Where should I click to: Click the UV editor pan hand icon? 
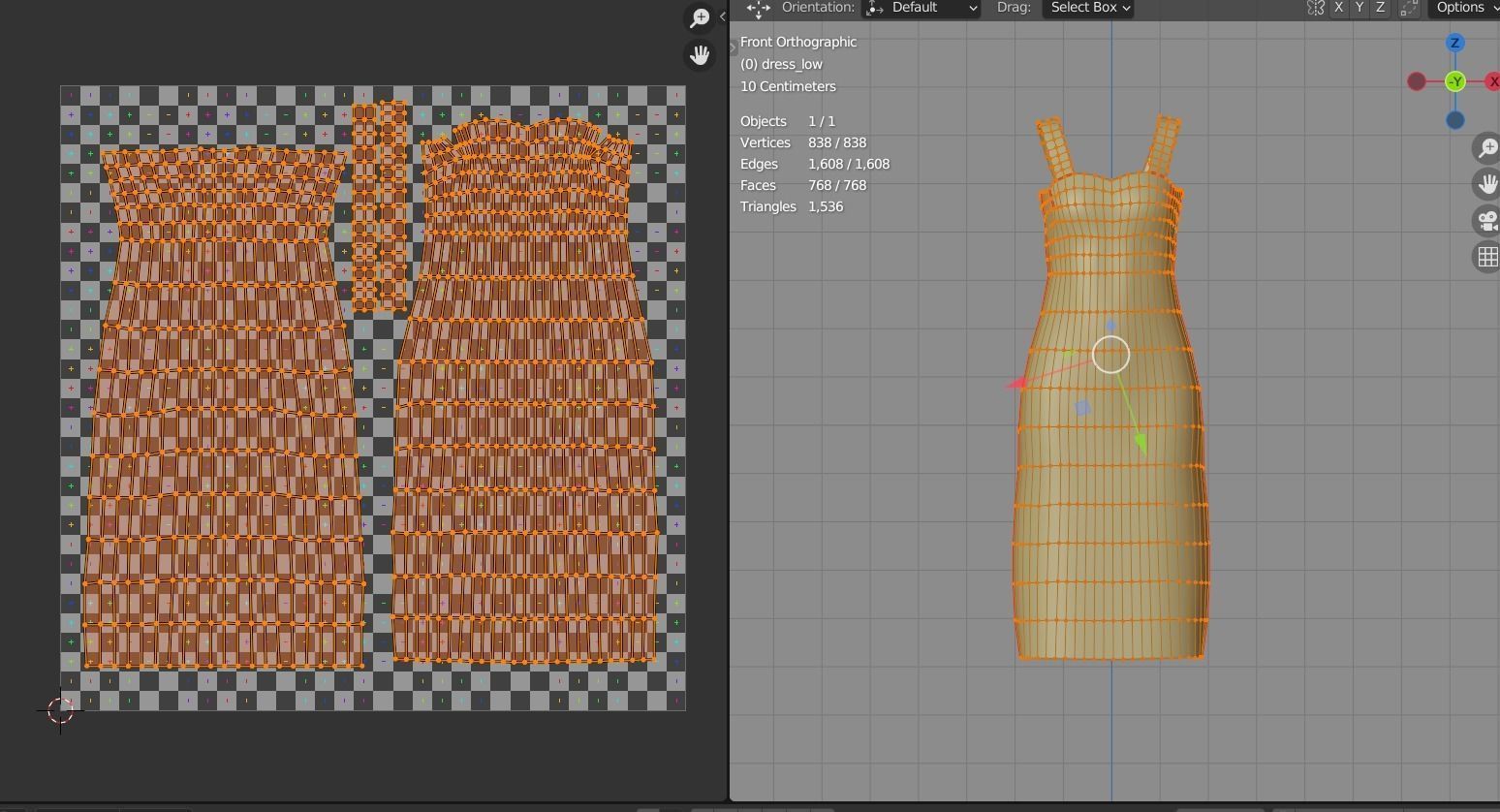pos(699,55)
